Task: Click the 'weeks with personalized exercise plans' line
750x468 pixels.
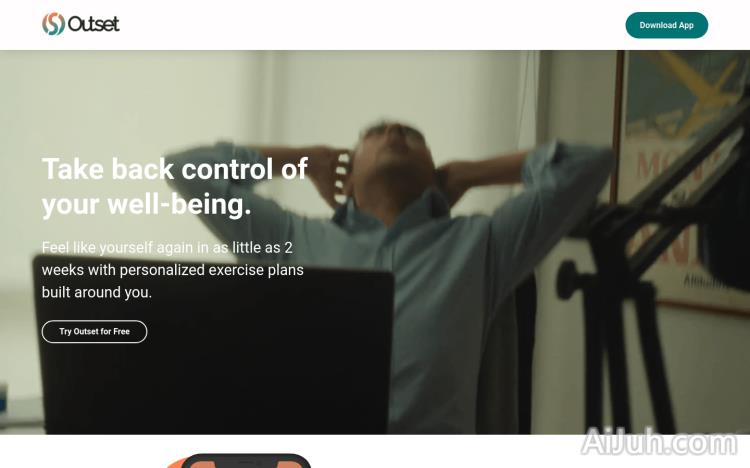Action: tap(173, 270)
